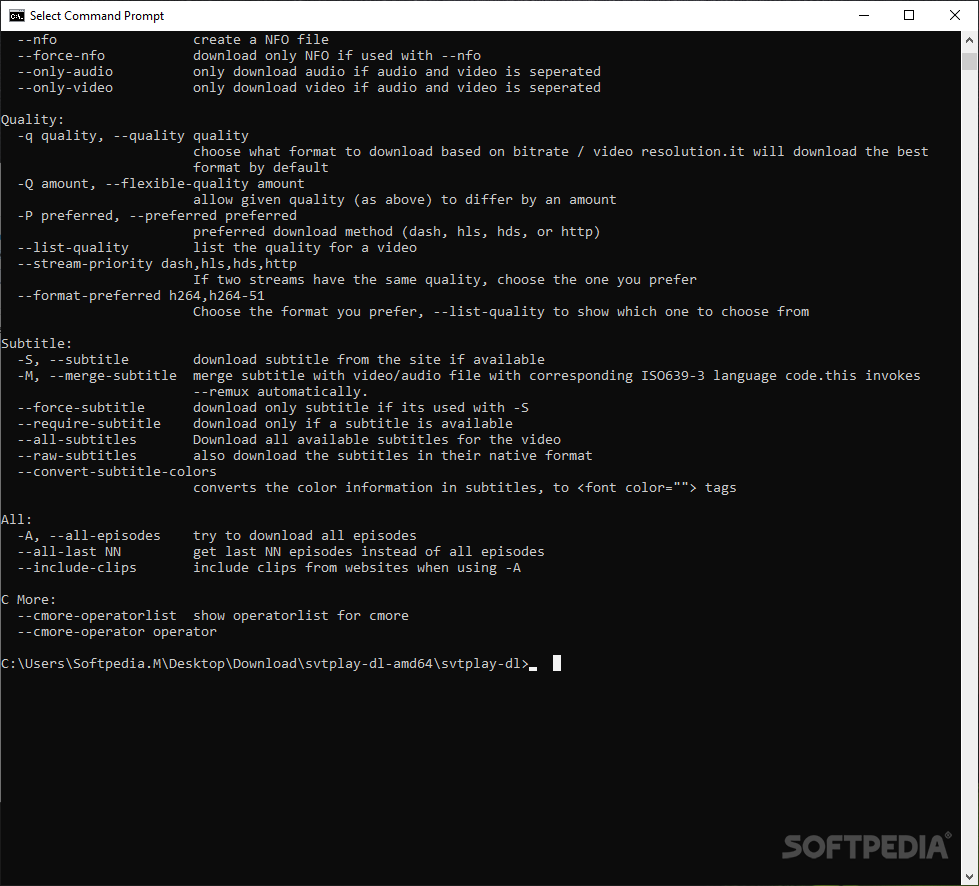Click the '-Q amount, --flexible-quality amount' line
Screen dimensions: 979x886
click(x=161, y=184)
